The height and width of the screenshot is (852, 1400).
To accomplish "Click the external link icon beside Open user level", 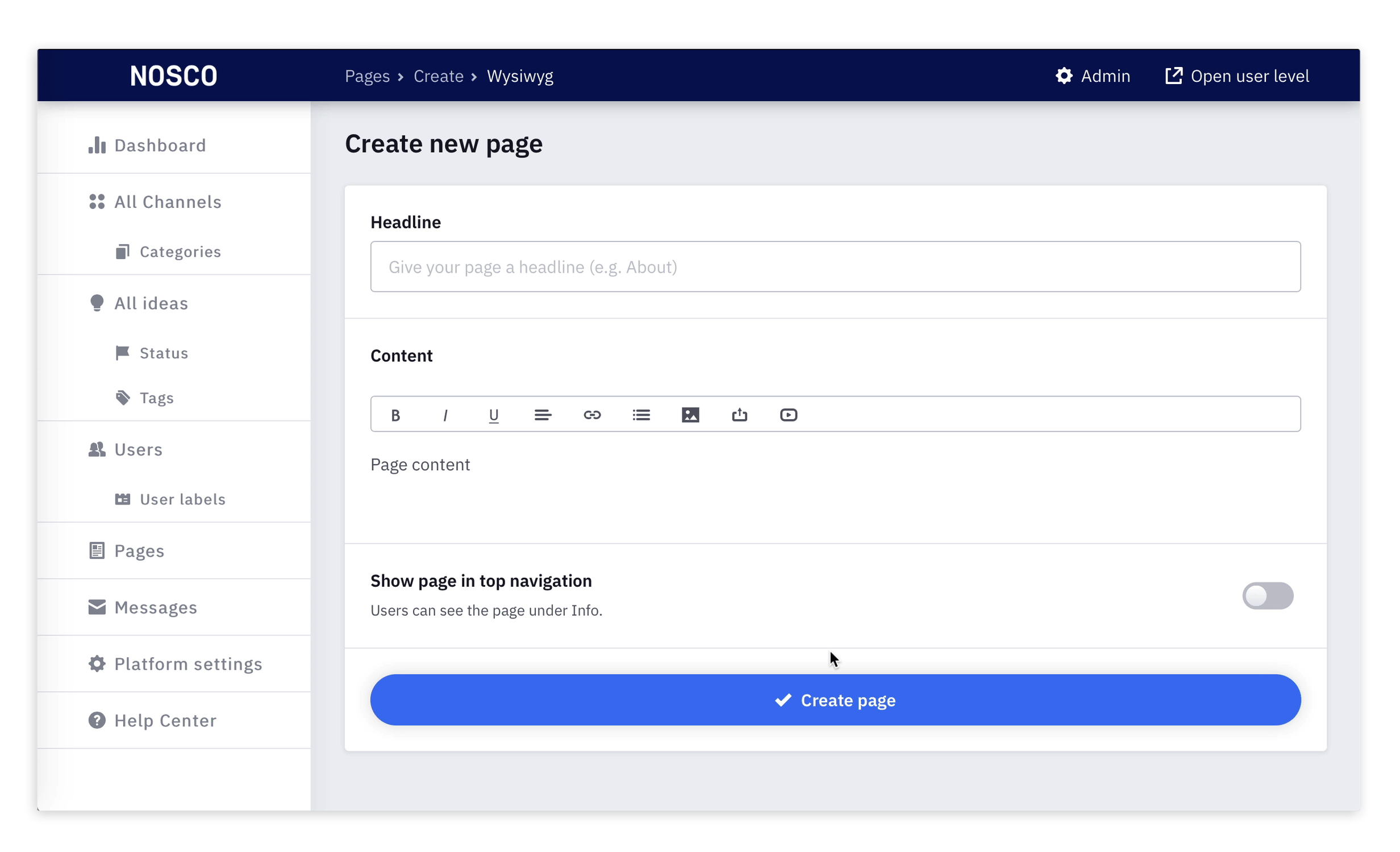I will (x=1174, y=76).
